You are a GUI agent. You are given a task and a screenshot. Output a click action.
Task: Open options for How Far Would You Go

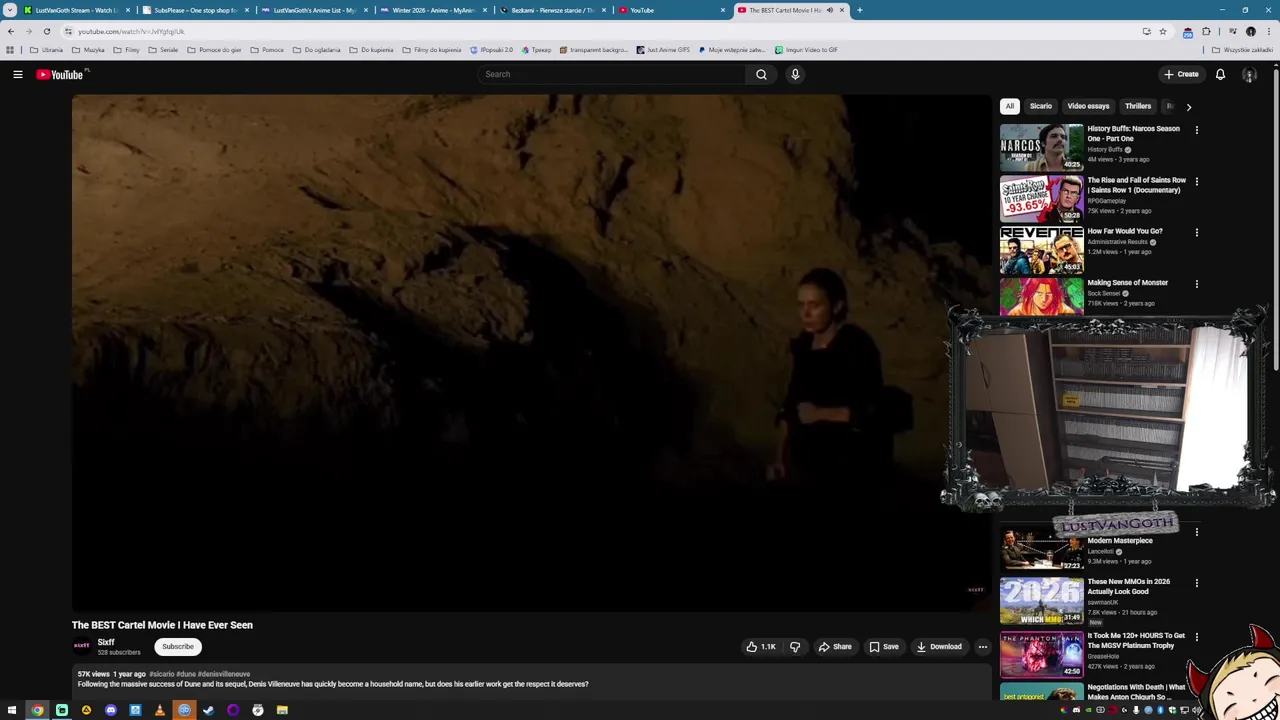[x=1196, y=233]
